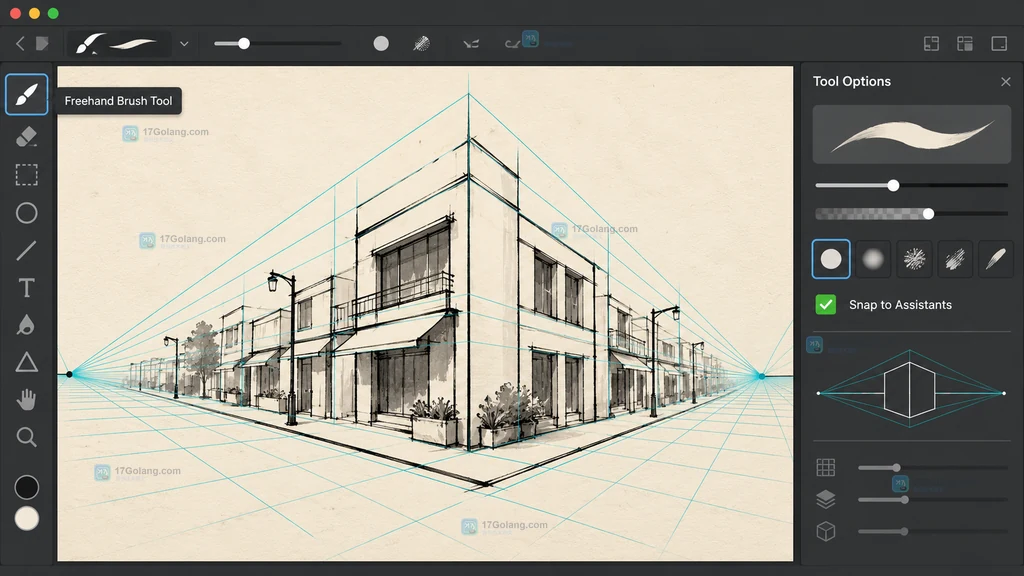Image resolution: width=1024 pixels, height=576 pixels.
Task: Click the single-pane view icon top right
Action: [x=999, y=44]
